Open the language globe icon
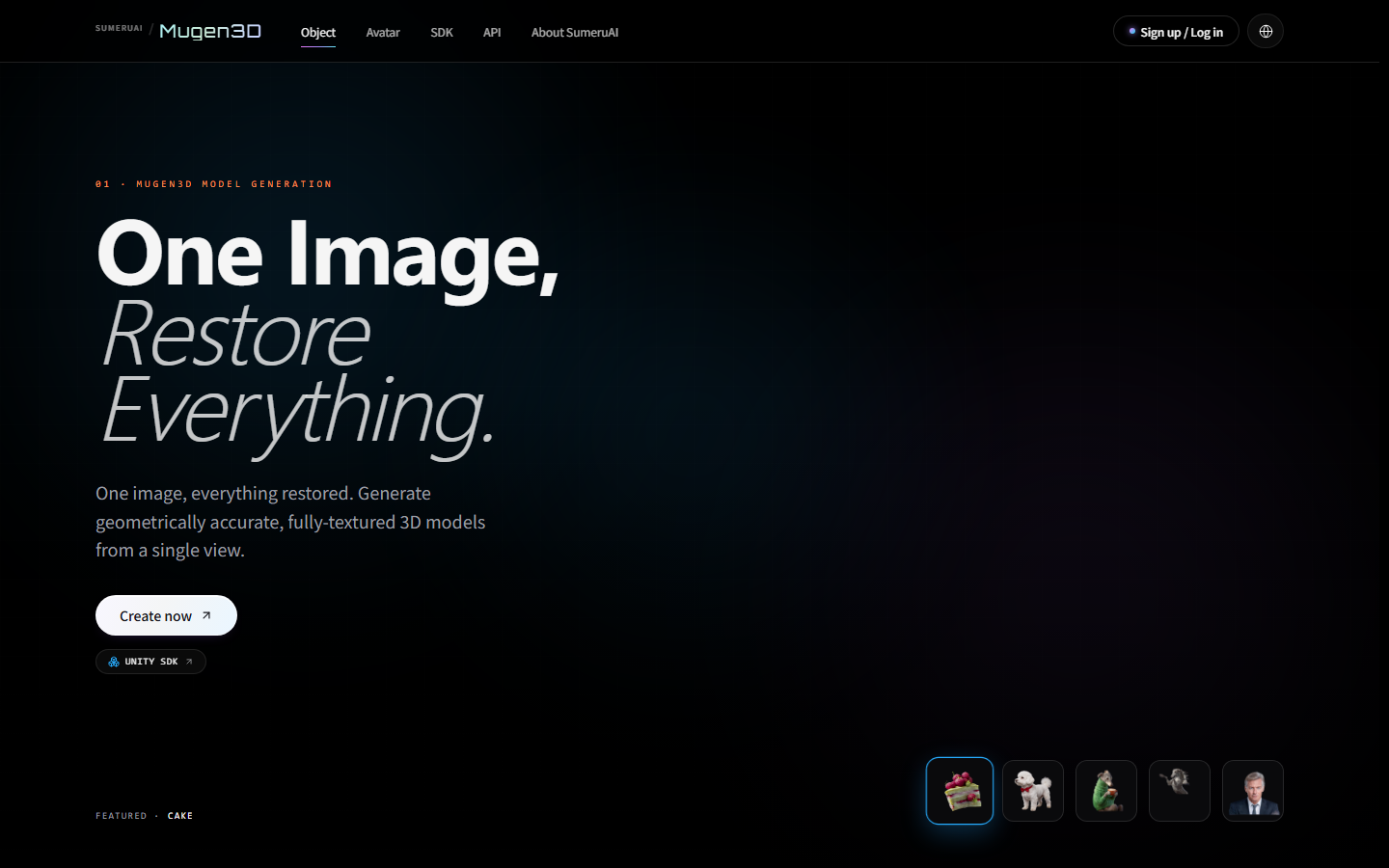 pyautogui.click(x=1266, y=32)
